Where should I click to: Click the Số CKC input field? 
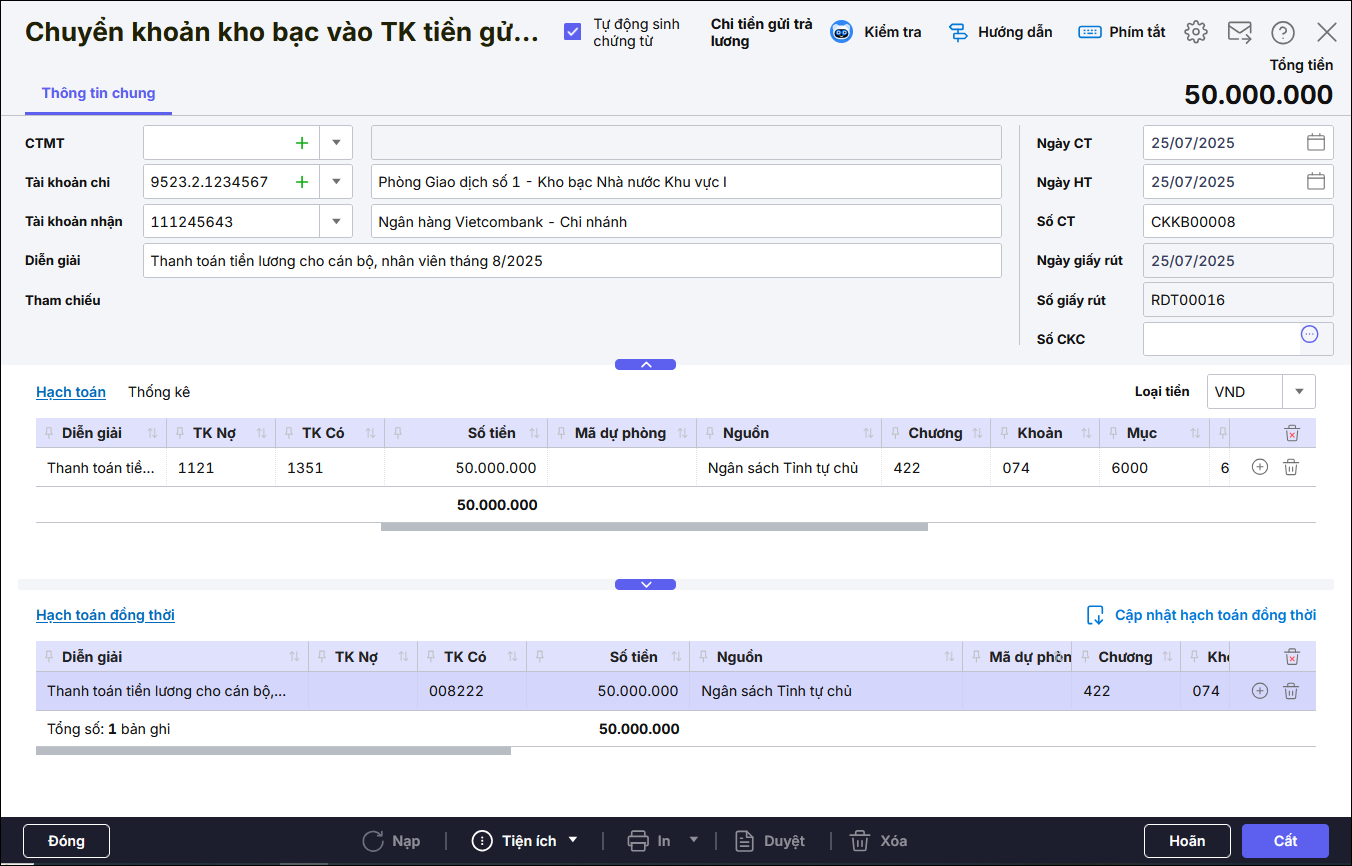(1221, 339)
